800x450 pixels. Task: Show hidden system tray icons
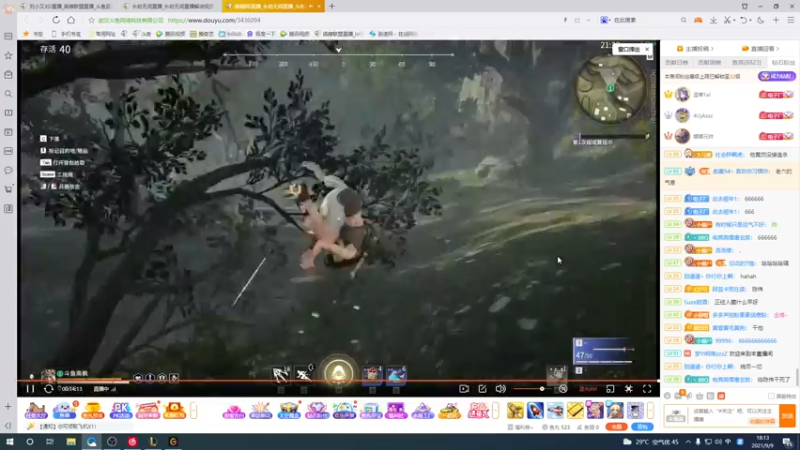click(688, 442)
